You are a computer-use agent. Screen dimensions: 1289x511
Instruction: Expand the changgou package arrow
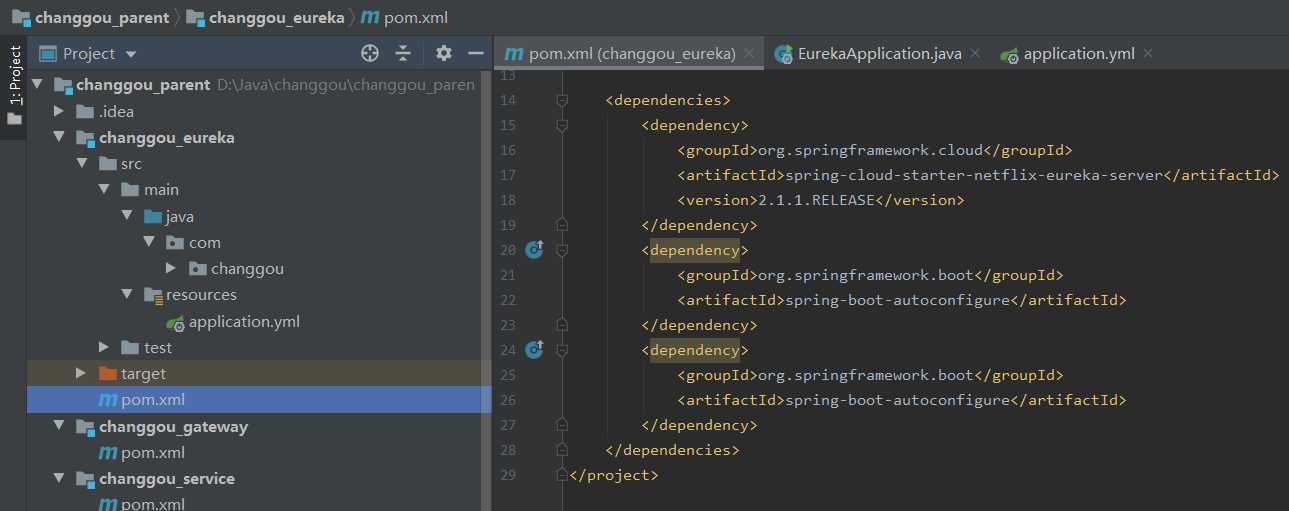coord(170,268)
